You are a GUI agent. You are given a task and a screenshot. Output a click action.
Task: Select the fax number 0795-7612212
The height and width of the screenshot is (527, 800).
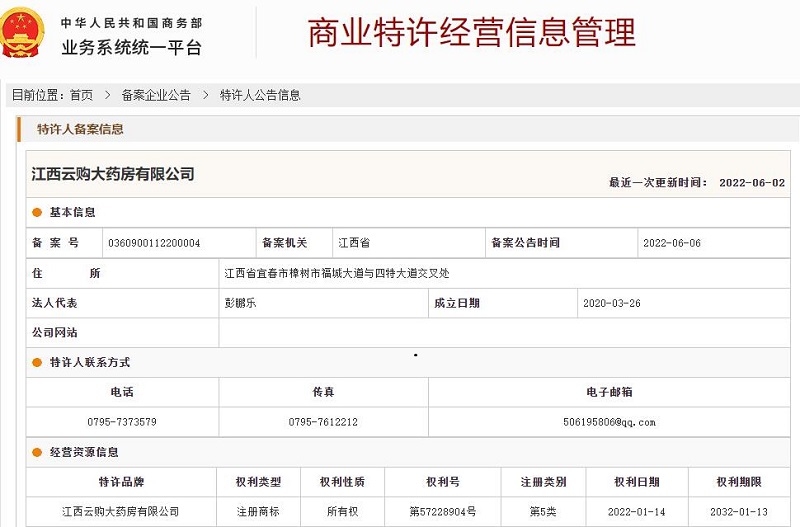pyautogui.click(x=323, y=422)
